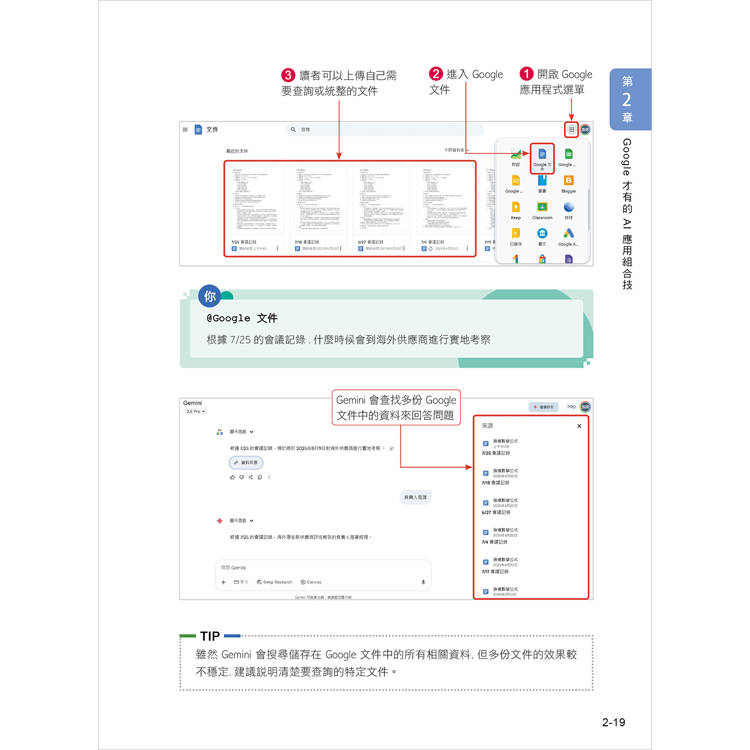Open Google Docs from the apps panel
Screen dimensions: 750x750
click(542, 158)
